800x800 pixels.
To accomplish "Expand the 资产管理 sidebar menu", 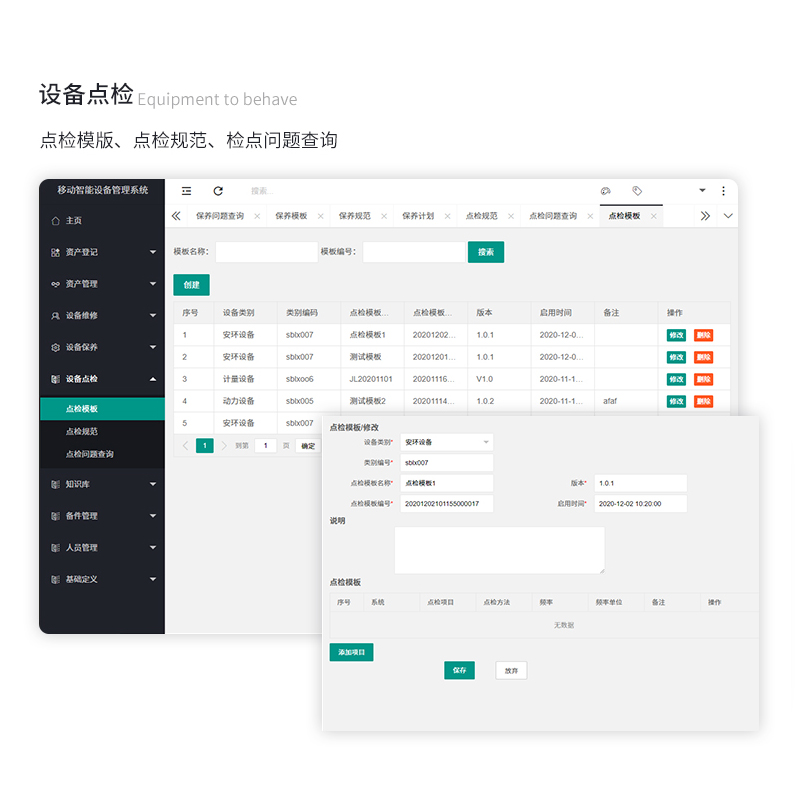I will [x=102, y=284].
